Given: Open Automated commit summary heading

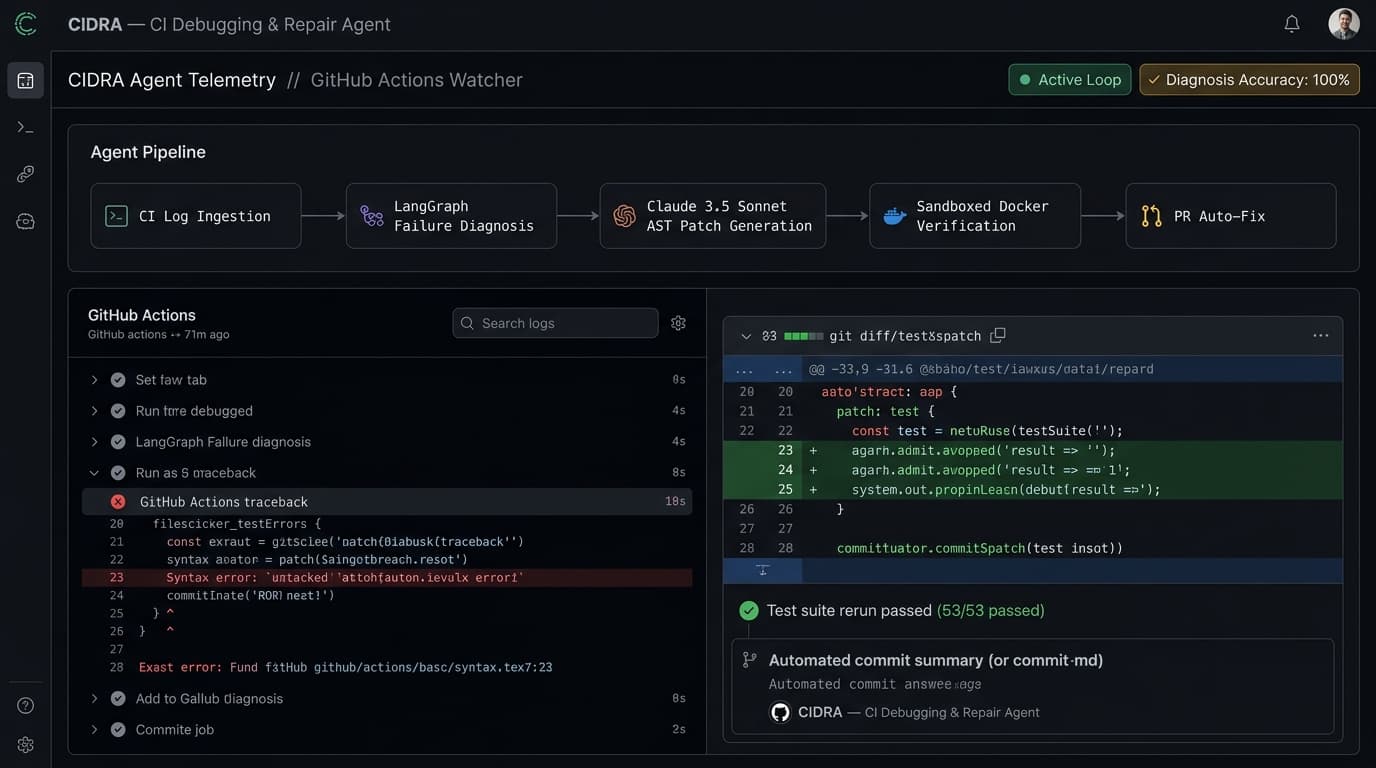Looking at the screenshot, I should tap(936, 660).
